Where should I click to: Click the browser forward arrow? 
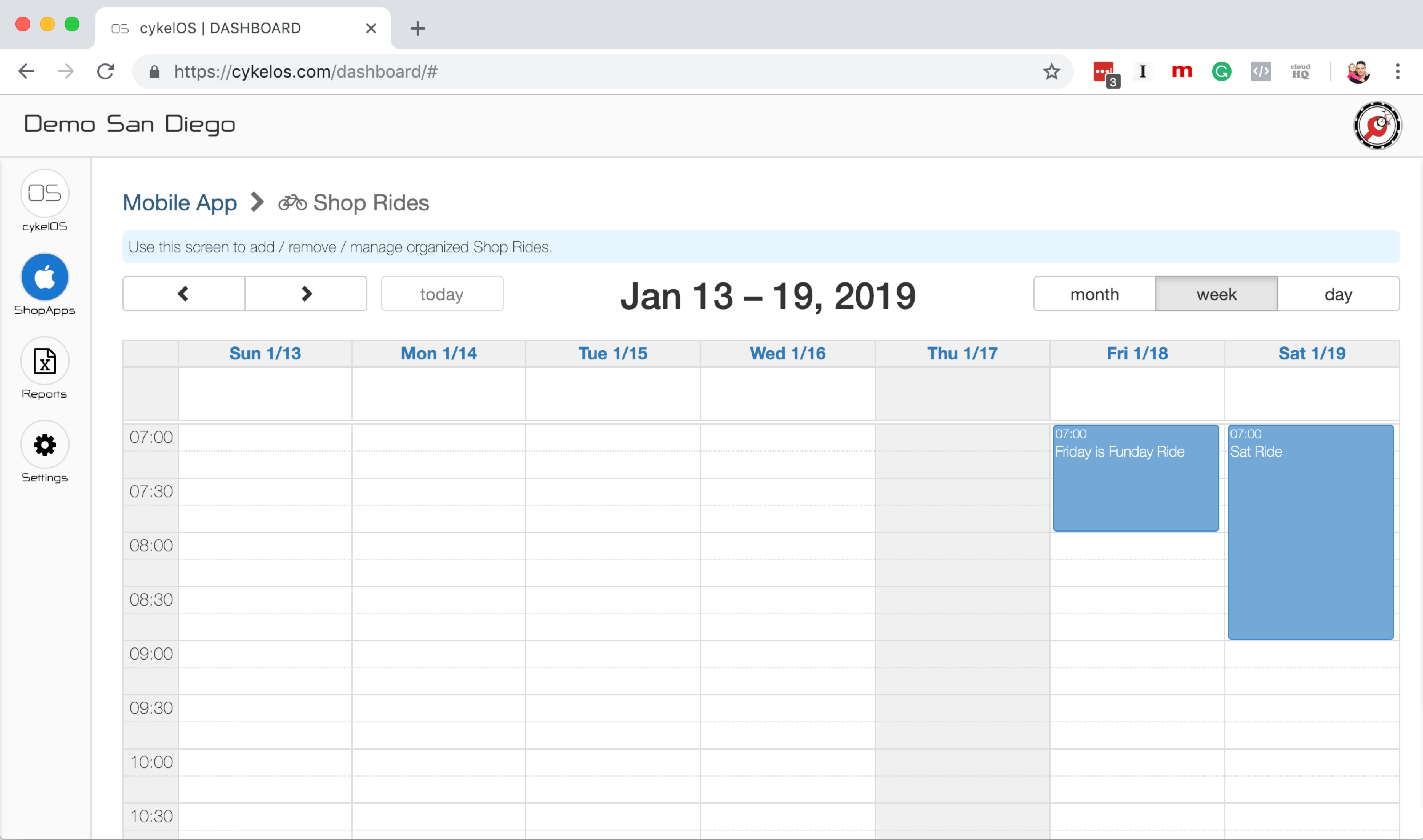pos(66,71)
